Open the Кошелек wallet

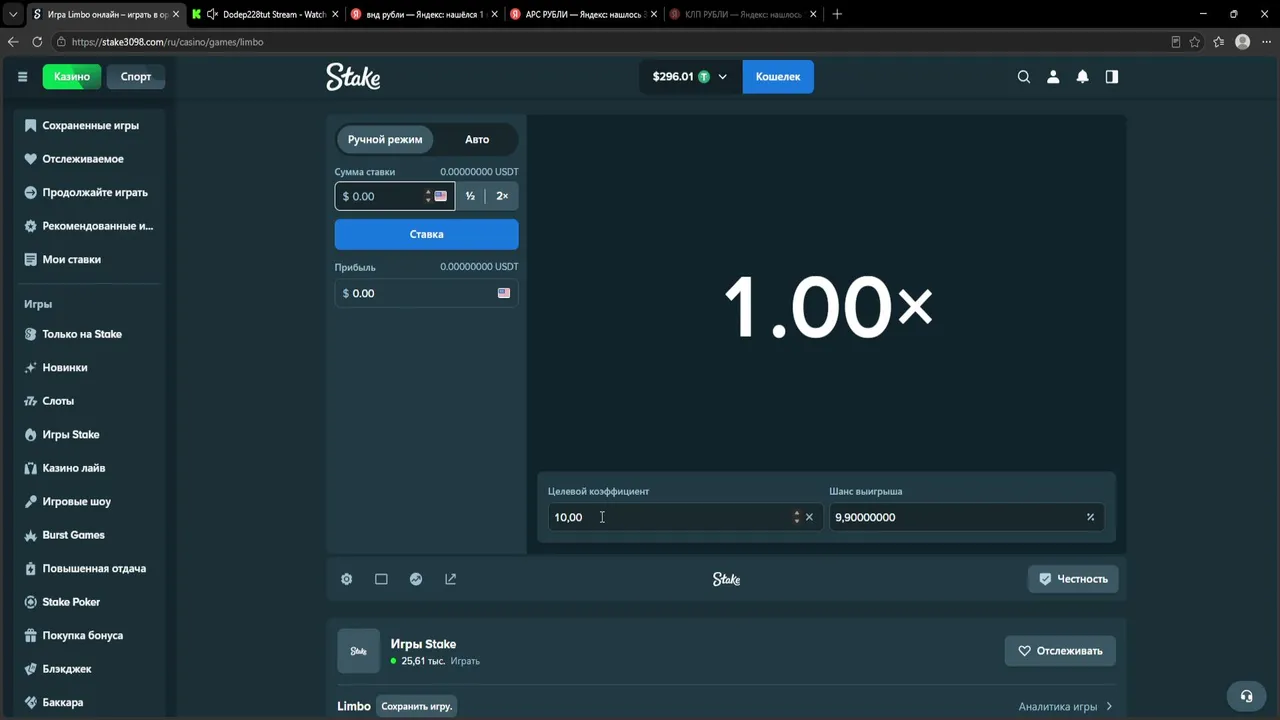[778, 77]
